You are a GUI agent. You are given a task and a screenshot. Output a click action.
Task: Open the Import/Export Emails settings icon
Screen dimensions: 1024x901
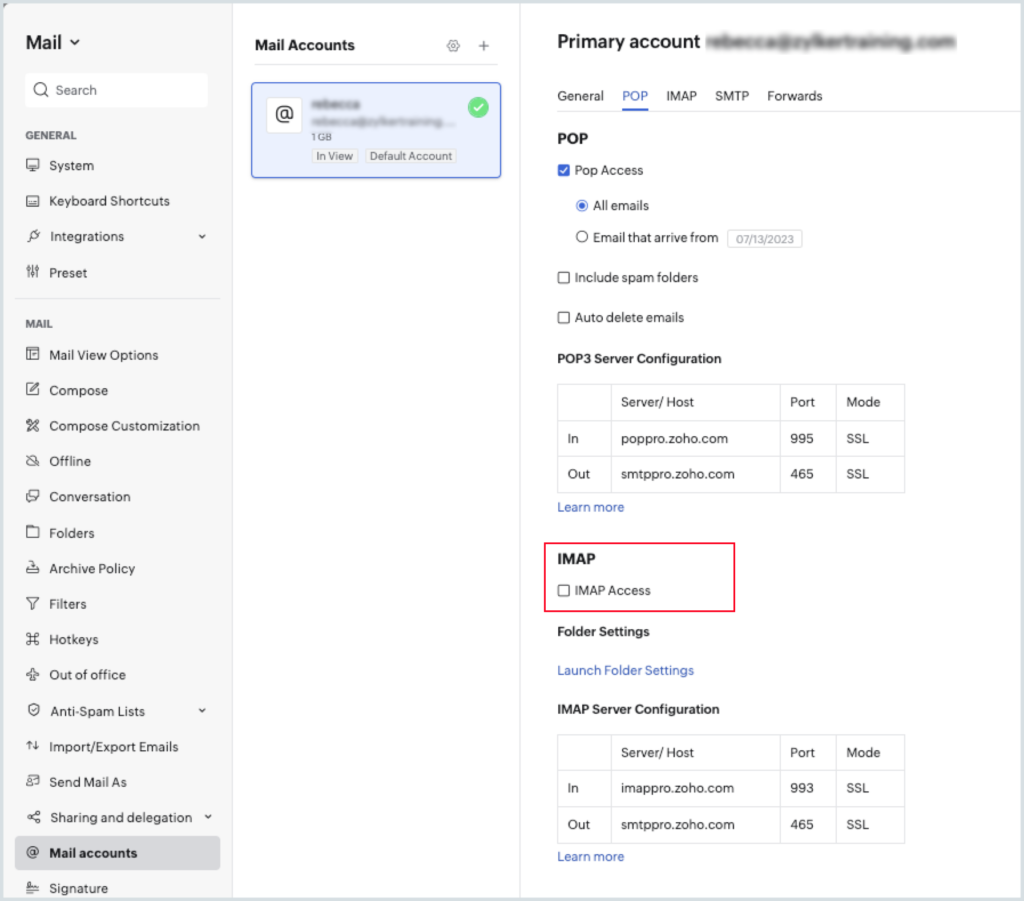(x=33, y=746)
